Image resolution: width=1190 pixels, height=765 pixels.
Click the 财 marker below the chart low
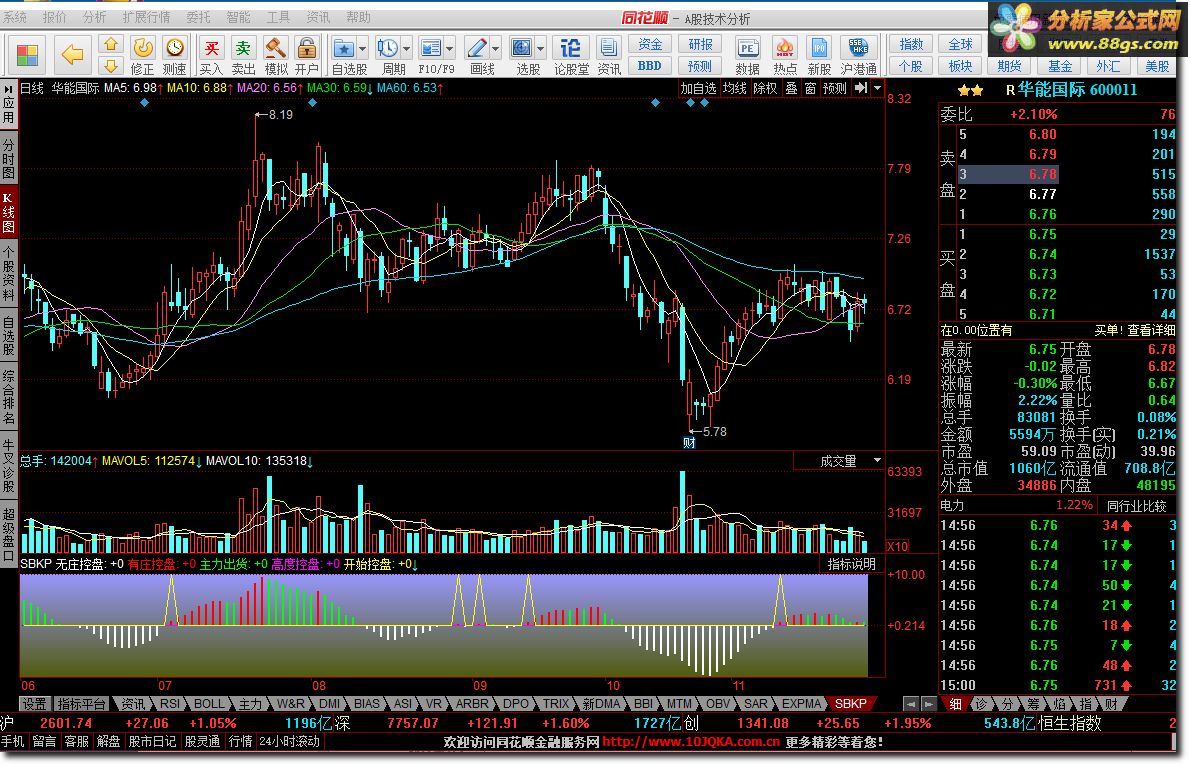click(689, 442)
